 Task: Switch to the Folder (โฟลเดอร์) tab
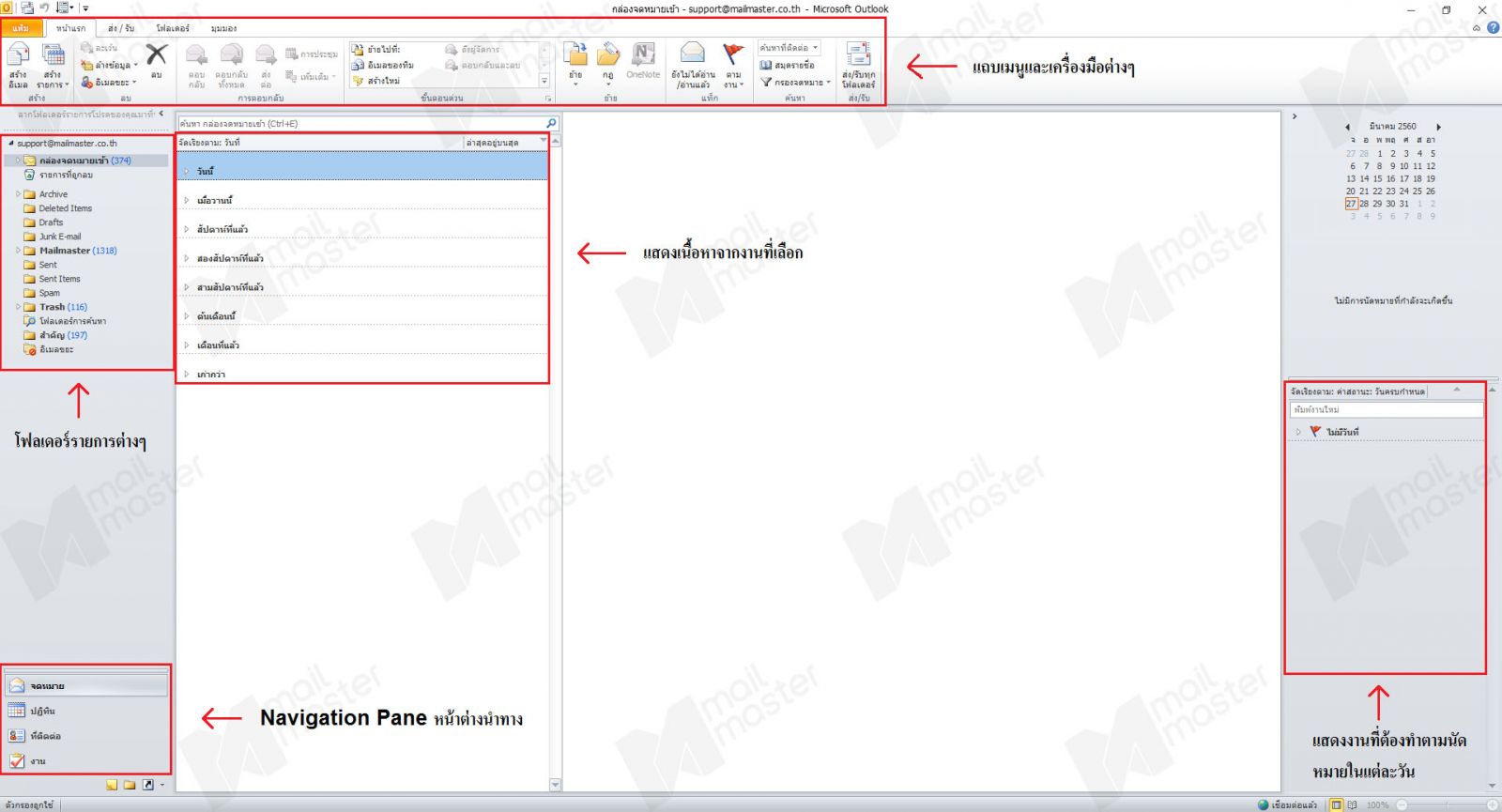point(173,28)
